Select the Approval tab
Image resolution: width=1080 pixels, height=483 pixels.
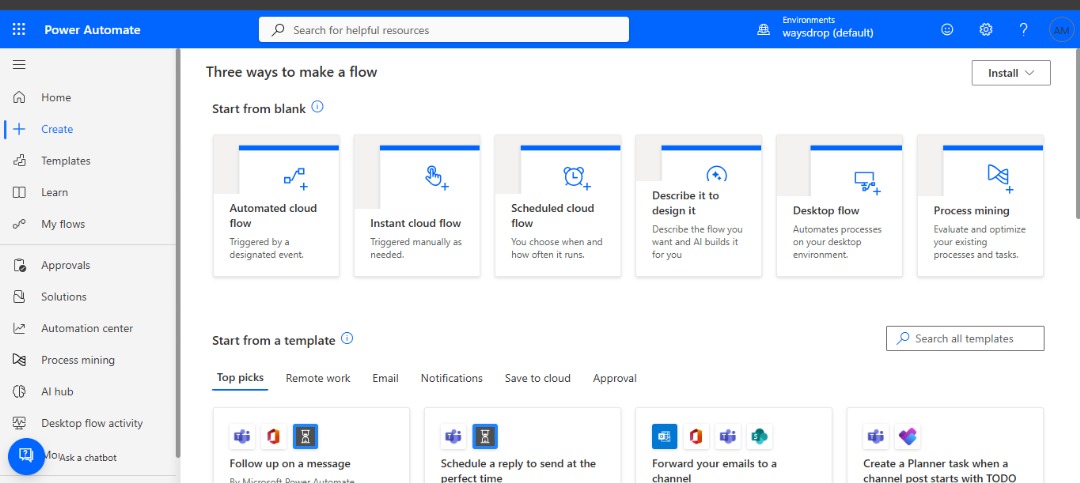(x=614, y=378)
